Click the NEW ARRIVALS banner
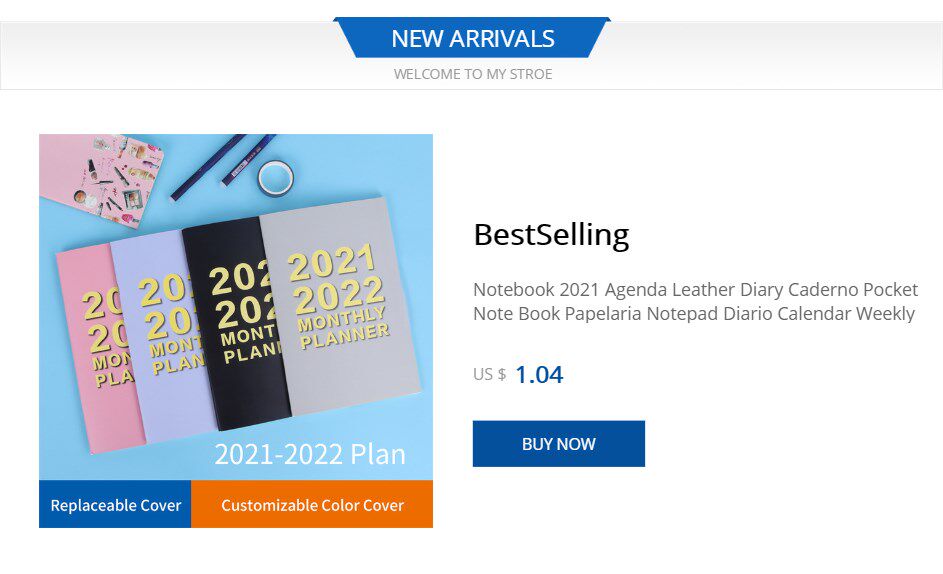The image size is (943, 574). pyautogui.click(x=472, y=39)
